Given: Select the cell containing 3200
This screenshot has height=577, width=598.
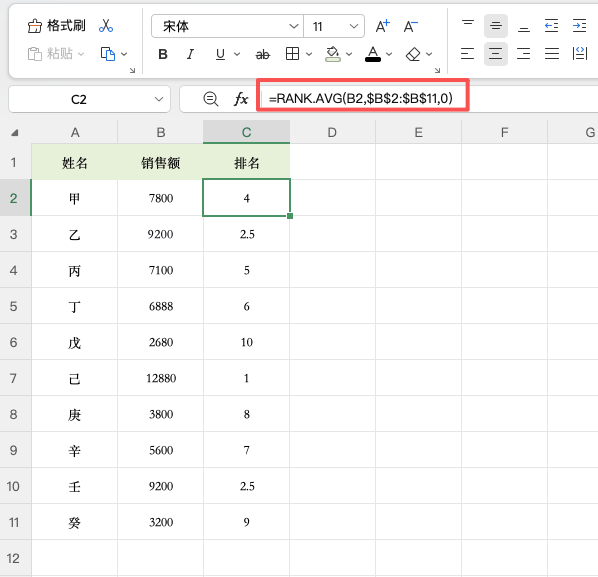Looking at the screenshot, I should point(161,522).
